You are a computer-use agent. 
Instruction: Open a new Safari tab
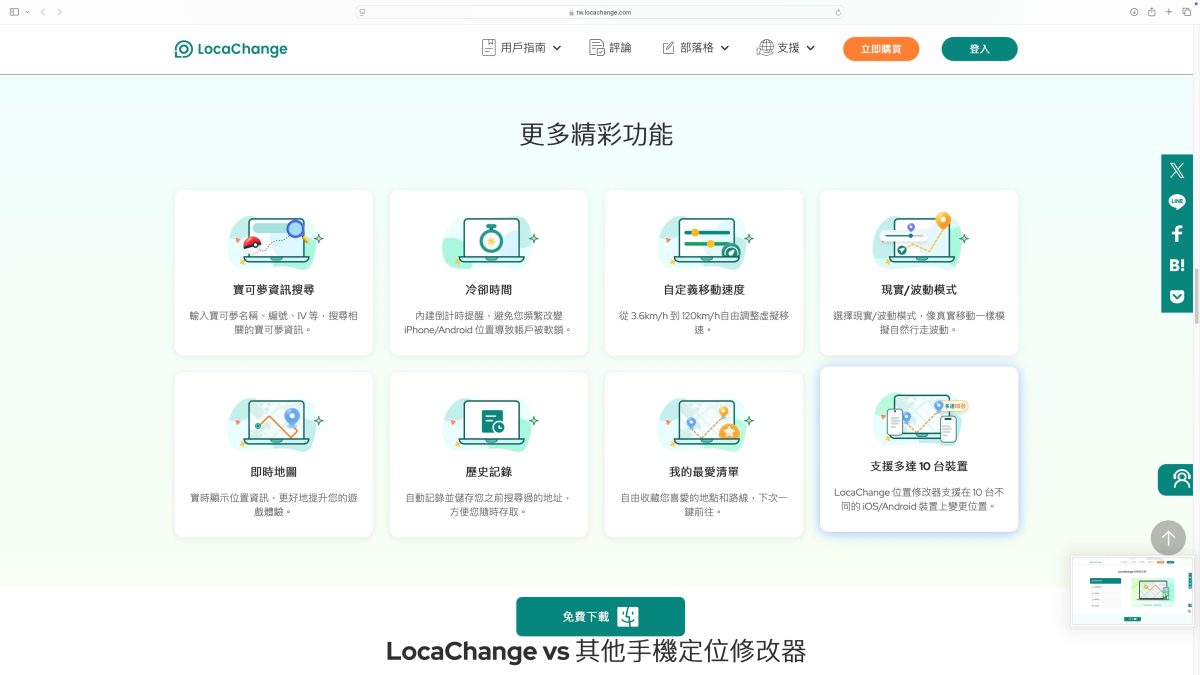pyautogui.click(x=1169, y=12)
